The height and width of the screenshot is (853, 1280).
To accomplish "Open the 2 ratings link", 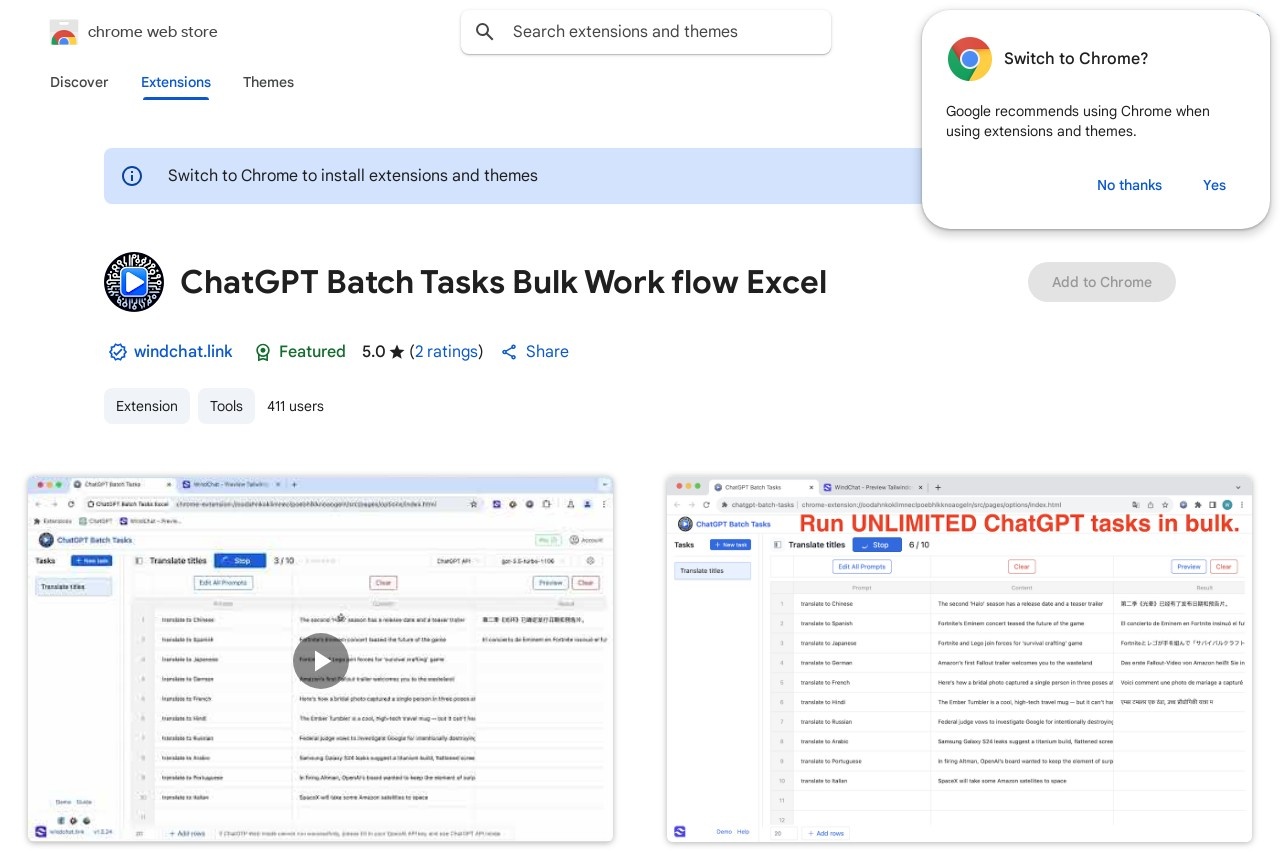I will 446,352.
